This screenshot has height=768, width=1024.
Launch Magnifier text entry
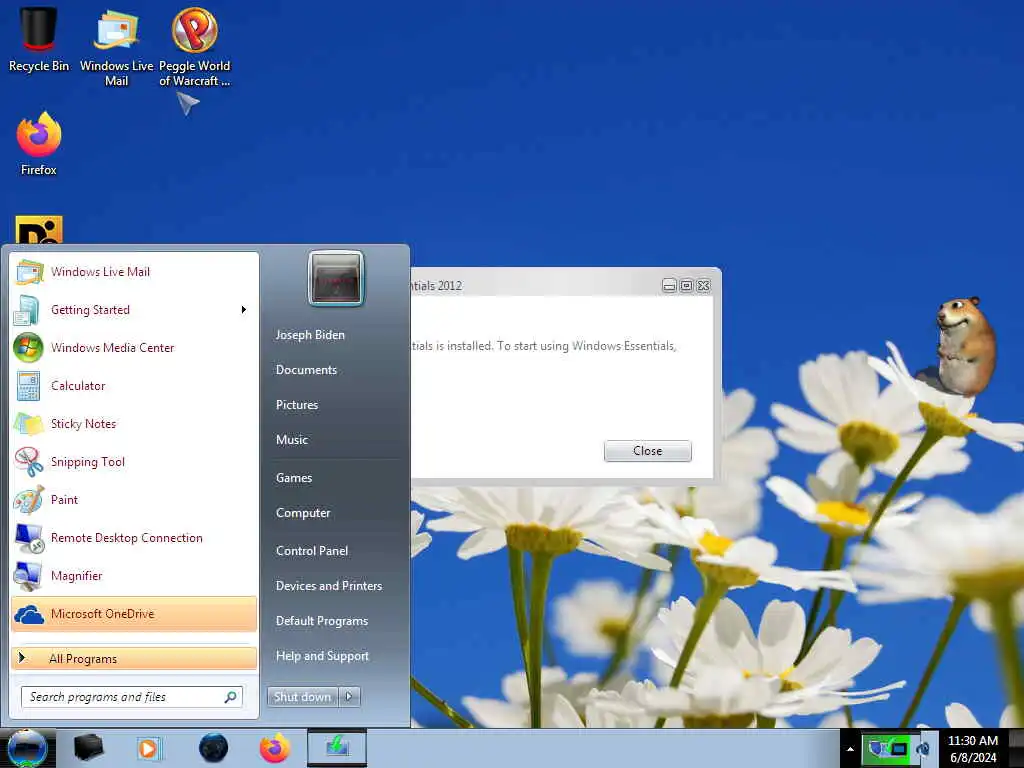[76, 576]
